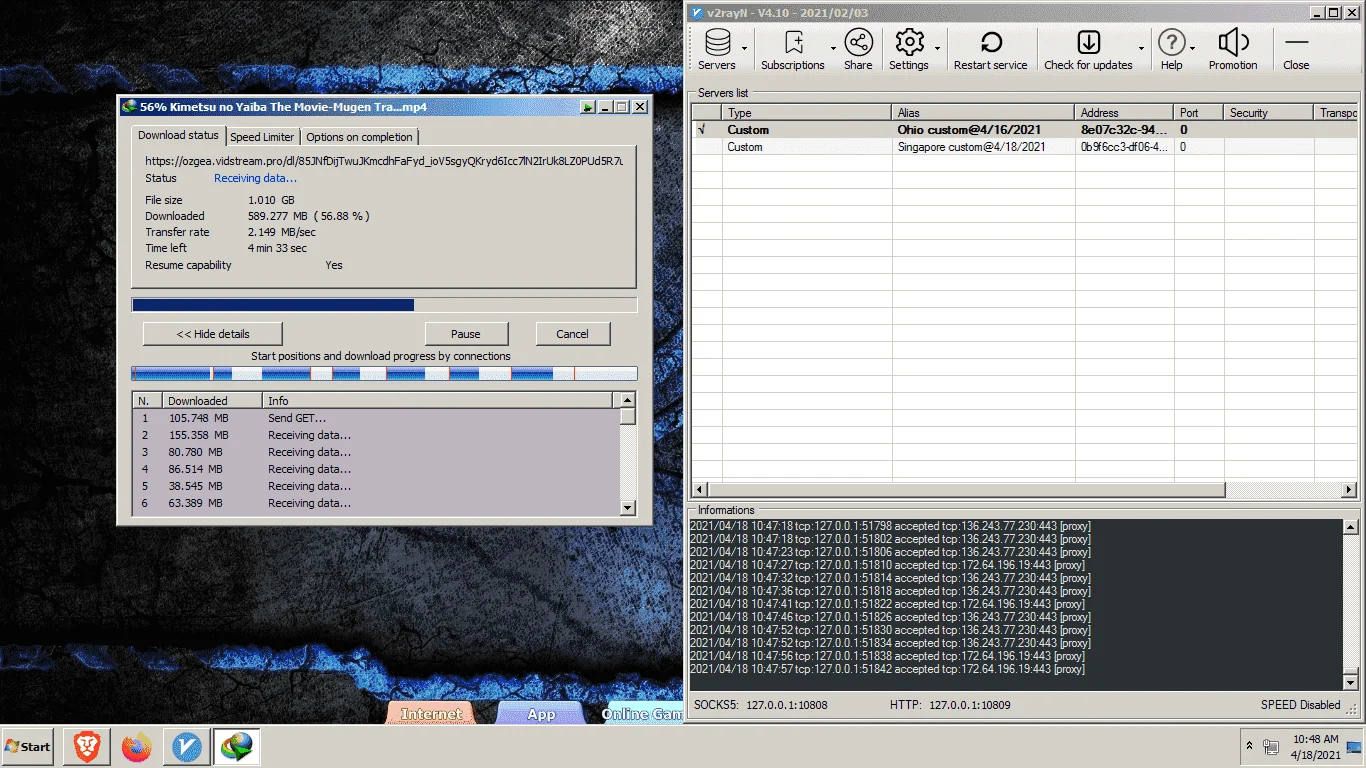This screenshot has height=768, width=1366.
Task: Click the Internet Download Manager taskbar icon
Action: click(x=237, y=746)
